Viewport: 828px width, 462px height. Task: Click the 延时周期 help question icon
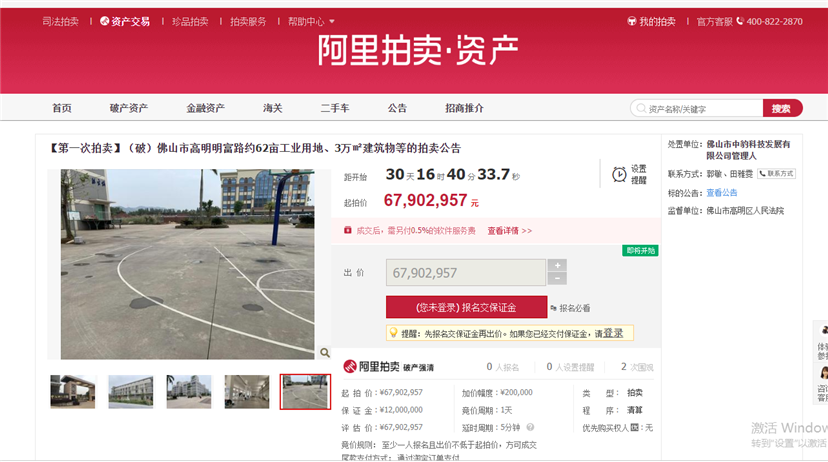click(x=530, y=427)
